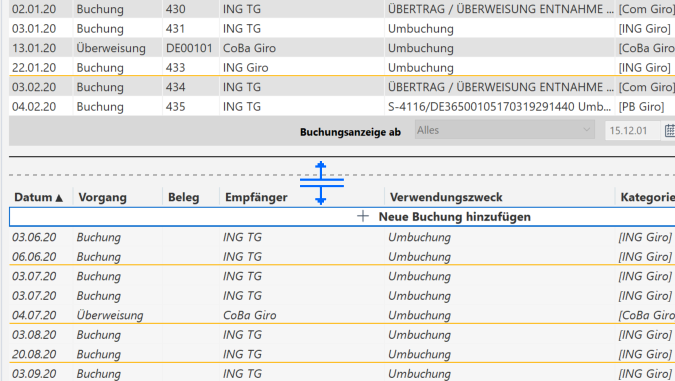675x381 pixels.
Task: Click 'ING Giro' recipient in row 433
Action: [245, 68]
